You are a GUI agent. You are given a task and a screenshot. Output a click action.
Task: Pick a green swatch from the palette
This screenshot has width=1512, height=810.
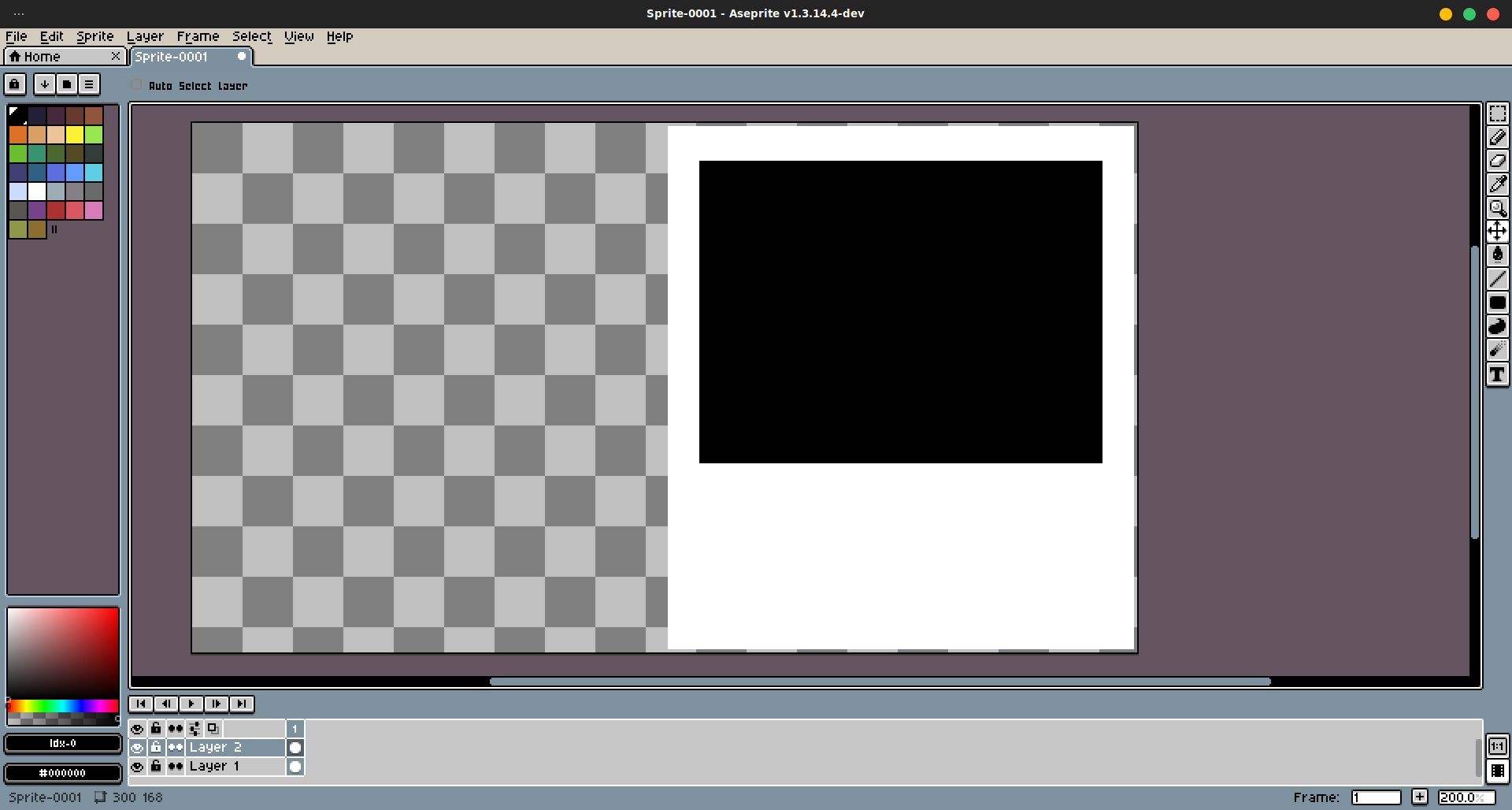click(18, 154)
